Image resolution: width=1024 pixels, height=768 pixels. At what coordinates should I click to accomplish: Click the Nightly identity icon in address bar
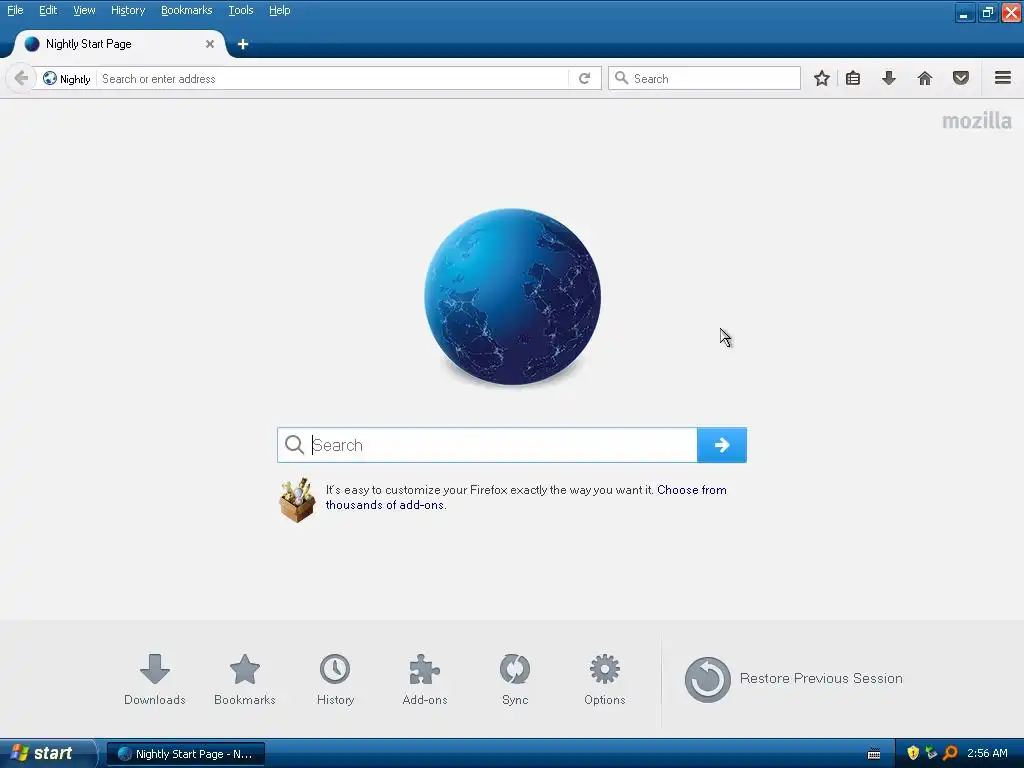[50, 78]
